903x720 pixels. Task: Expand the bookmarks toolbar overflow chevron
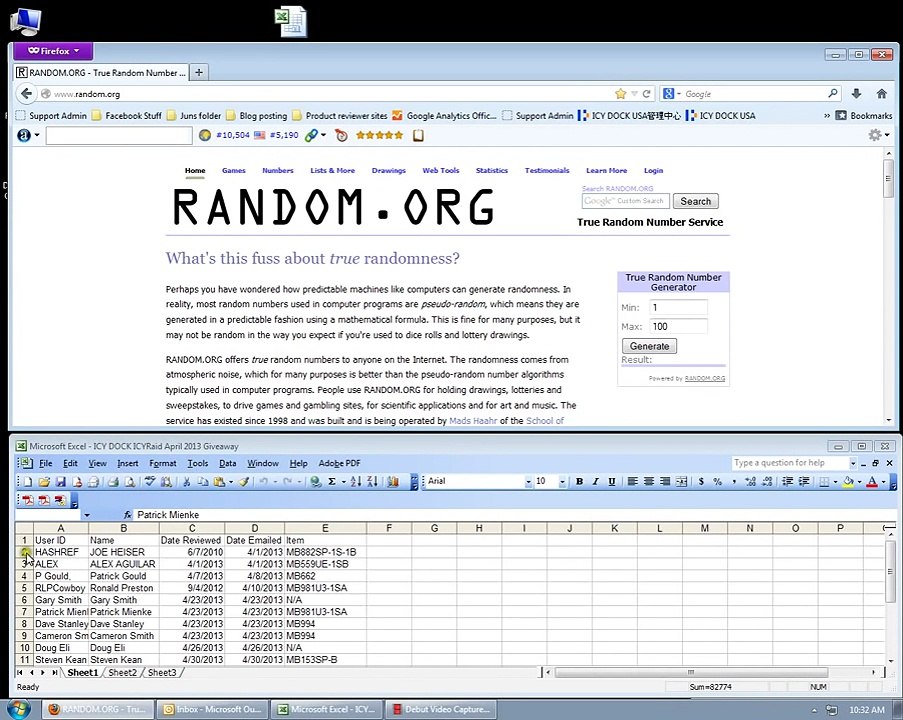827,115
